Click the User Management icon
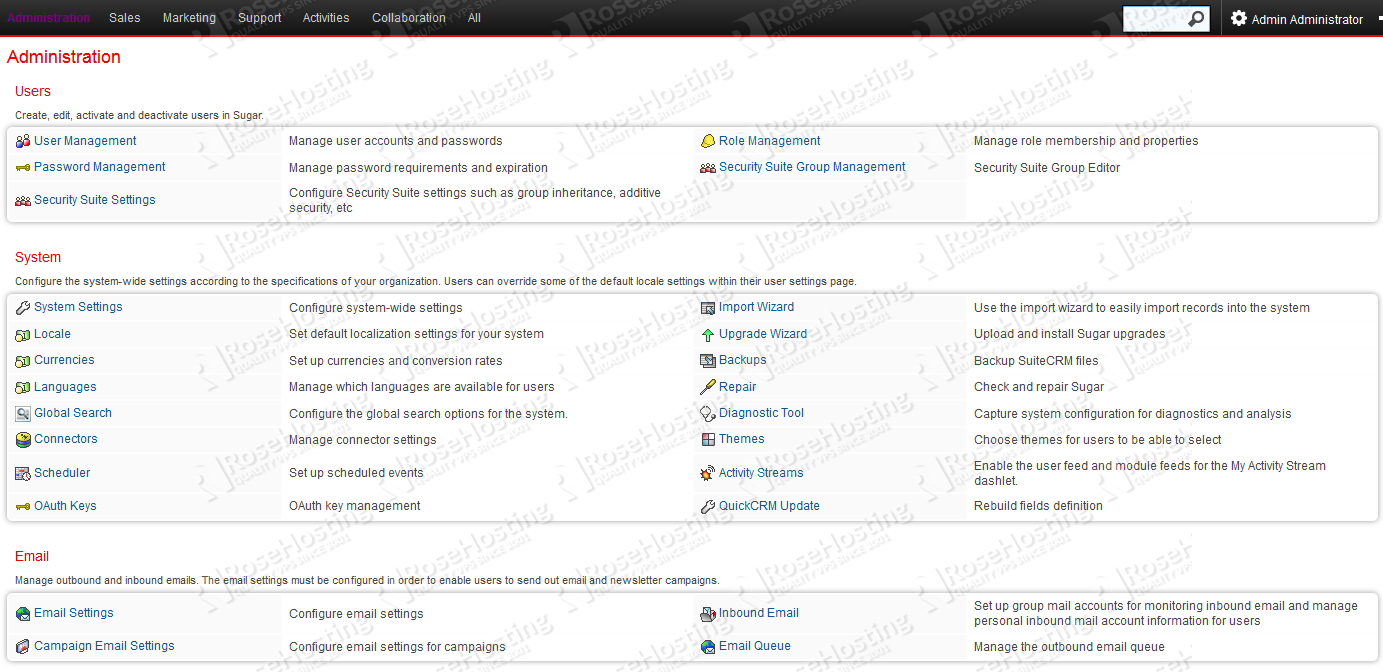The image size is (1383, 672). [23, 141]
